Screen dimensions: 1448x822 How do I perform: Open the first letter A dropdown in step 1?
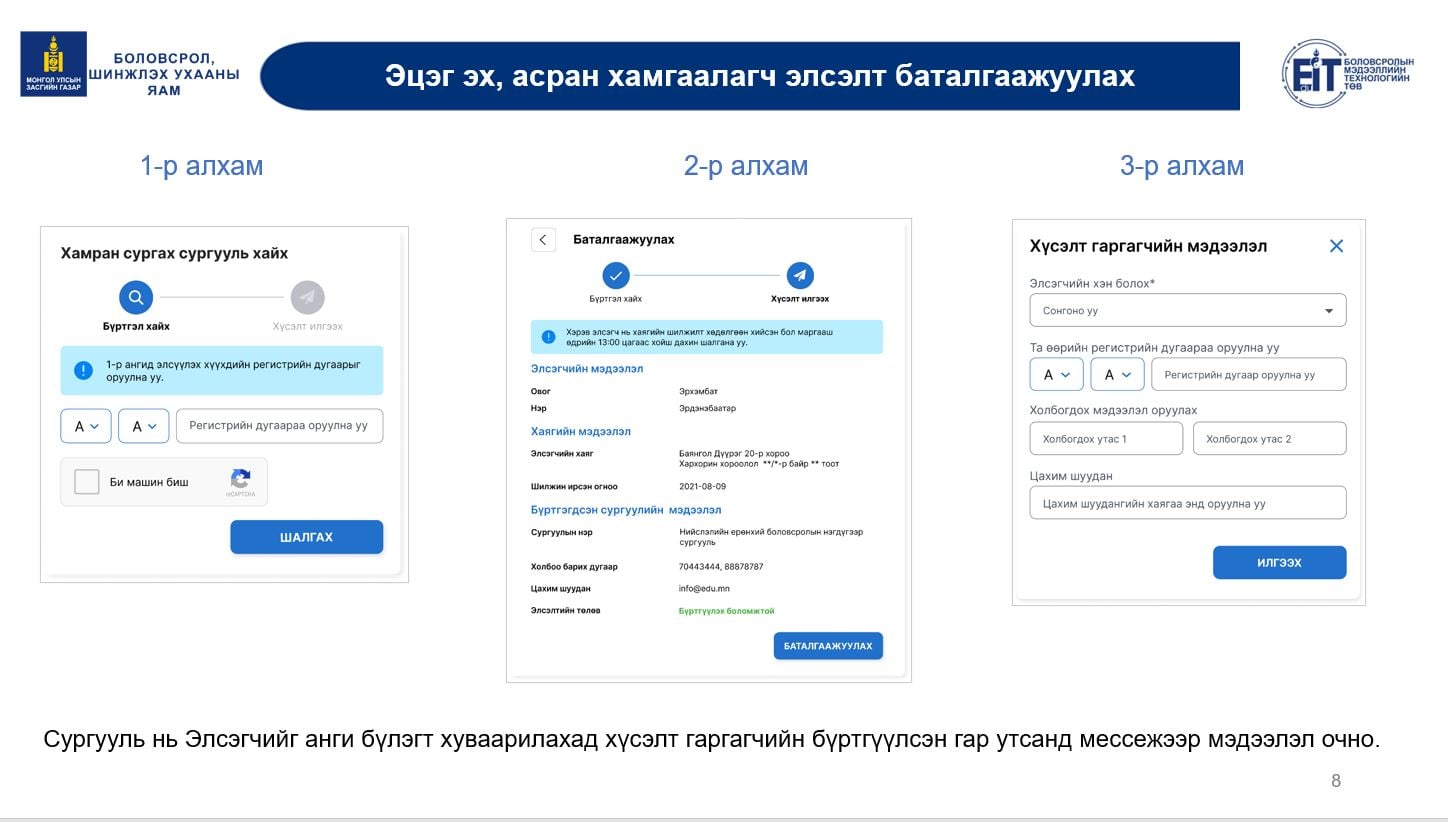[86, 426]
